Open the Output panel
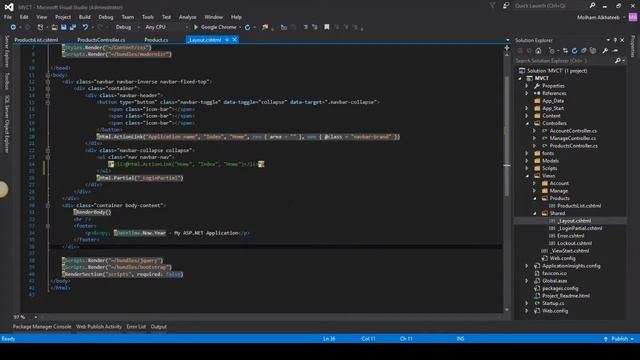 coord(159,327)
